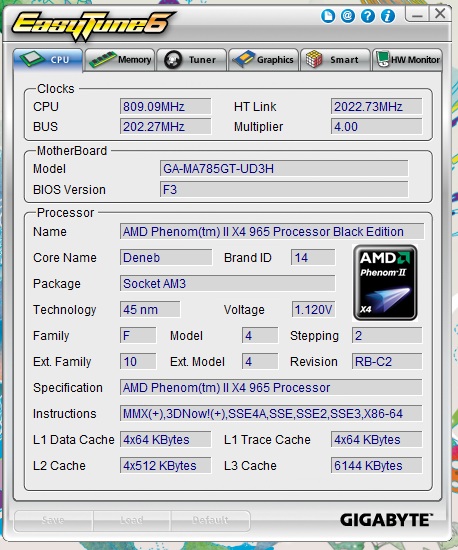Select the Smart tab
Screen dimensions: 458x550
click(335, 60)
